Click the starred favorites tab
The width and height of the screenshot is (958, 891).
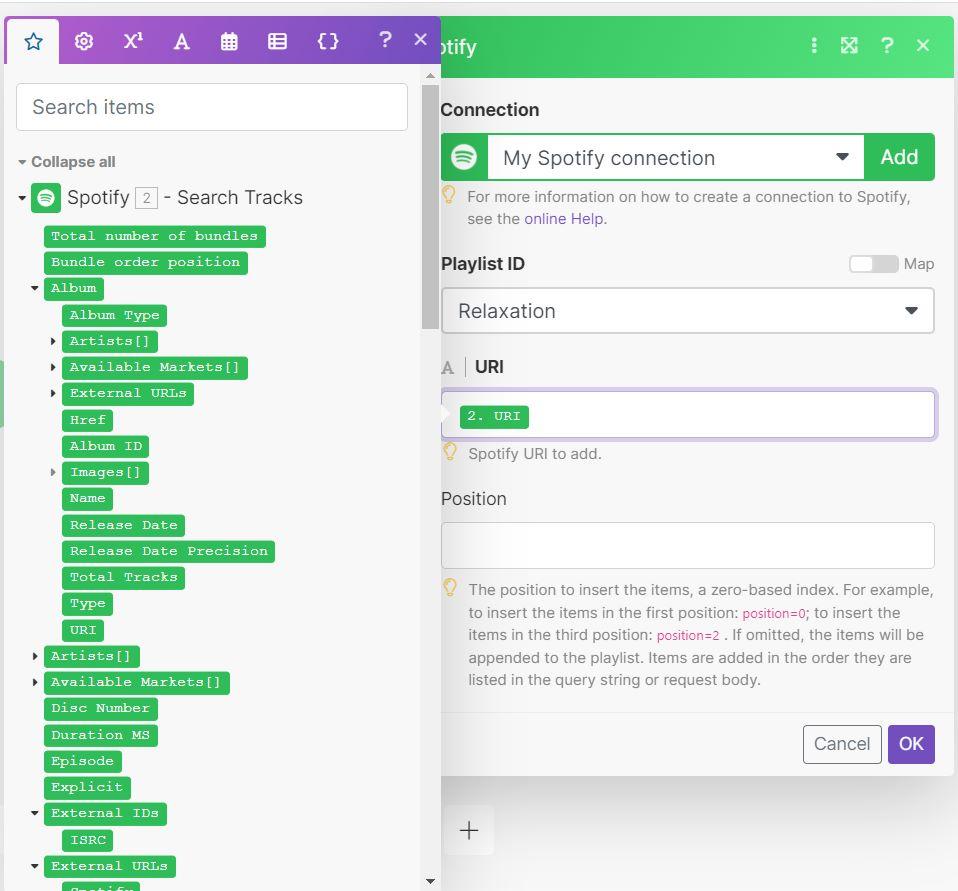pyautogui.click(x=34, y=41)
